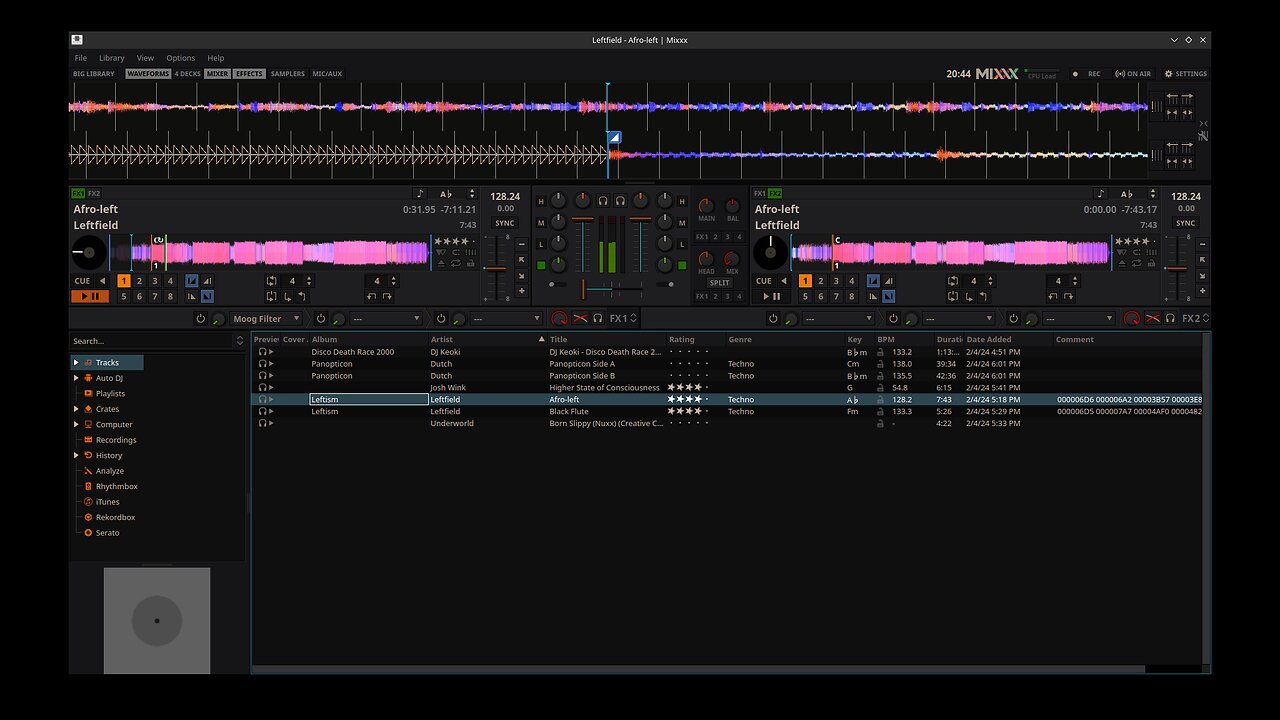1280x720 pixels.
Task: Click the mix mode icon of FX1
Action: 580,318
